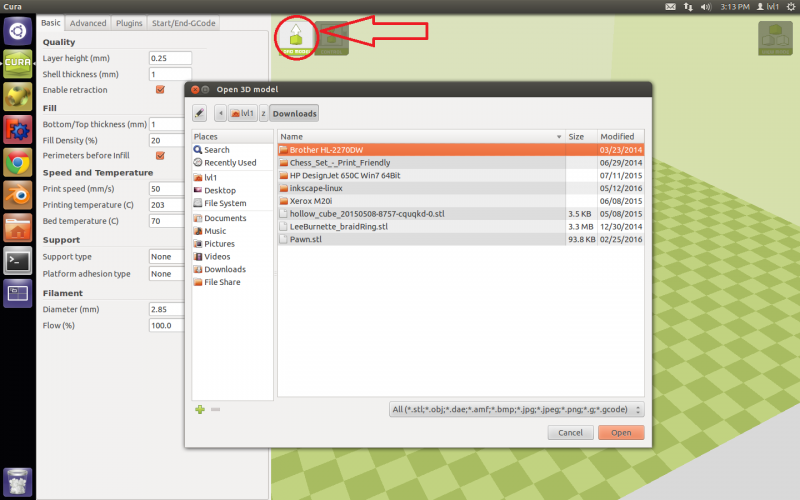The image size is (800, 500).
Task: Click the mail indicator in top panel
Action: (x=670, y=7)
